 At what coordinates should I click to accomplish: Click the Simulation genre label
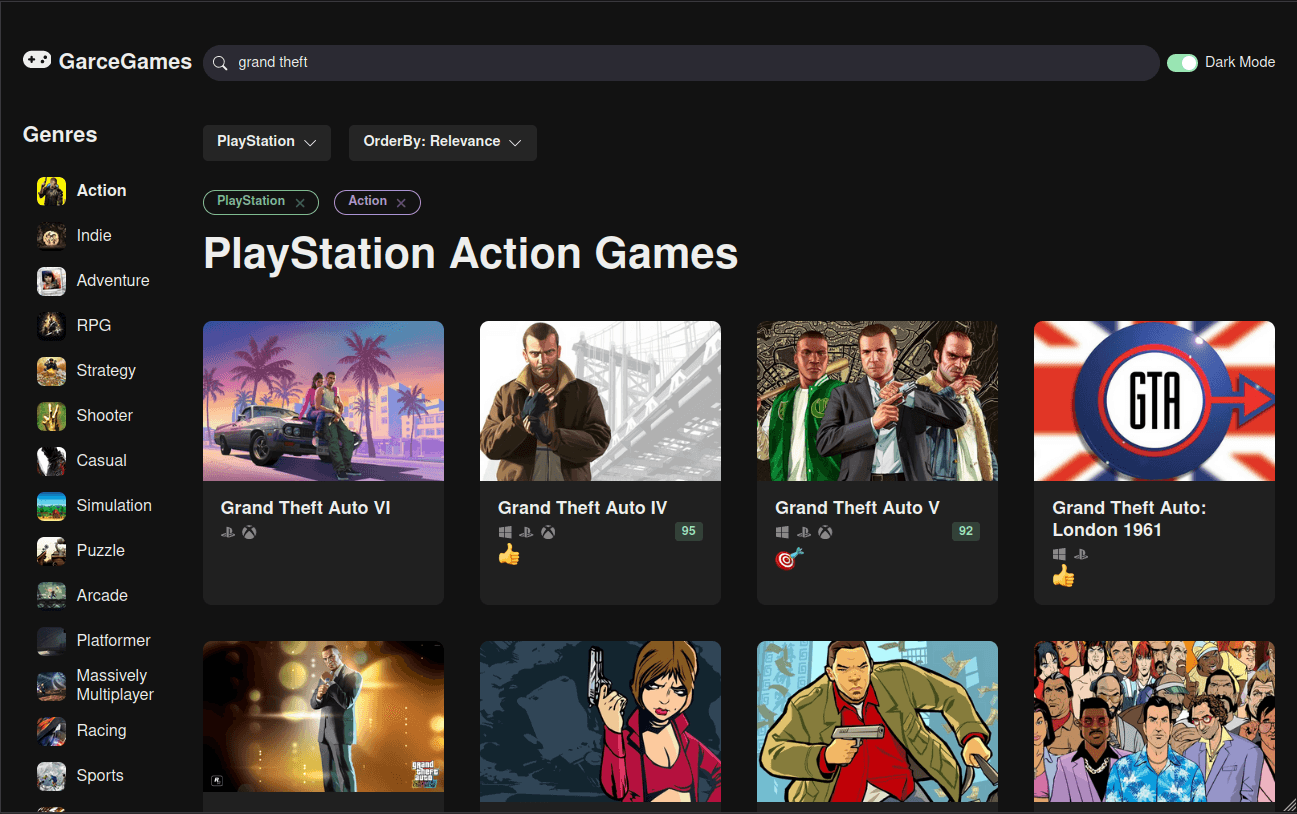click(x=114, y=506)
